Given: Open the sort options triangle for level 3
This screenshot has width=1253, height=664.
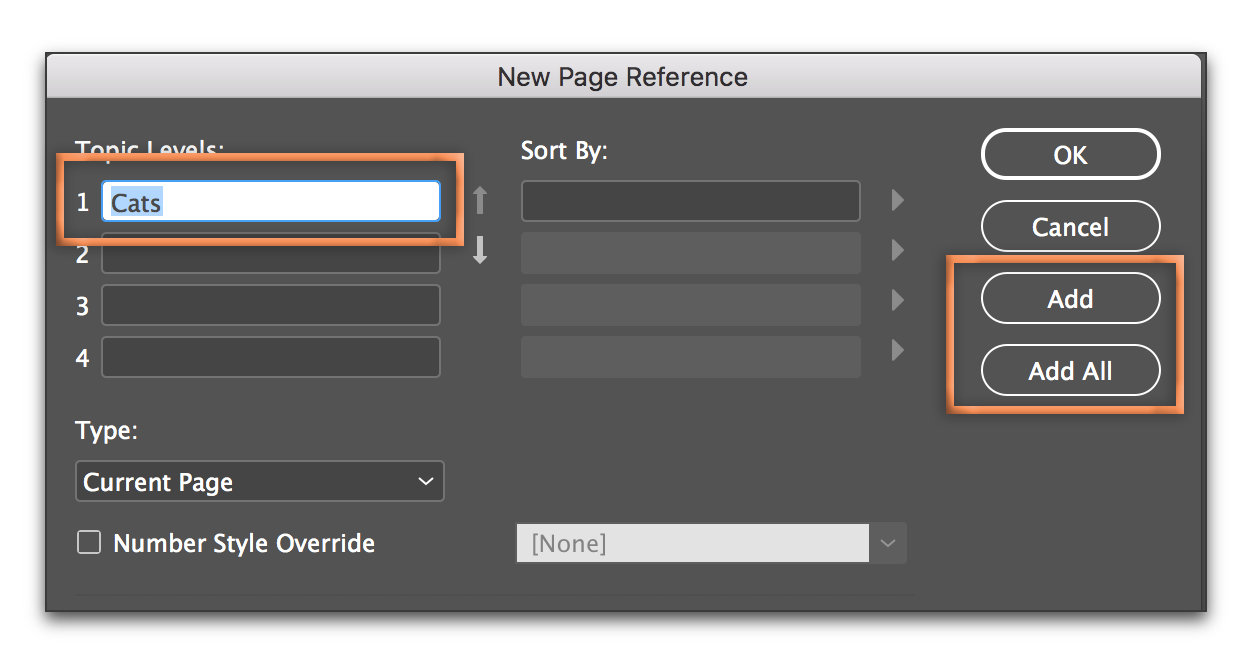Looking at the screenshot, I should click(896, 300).
